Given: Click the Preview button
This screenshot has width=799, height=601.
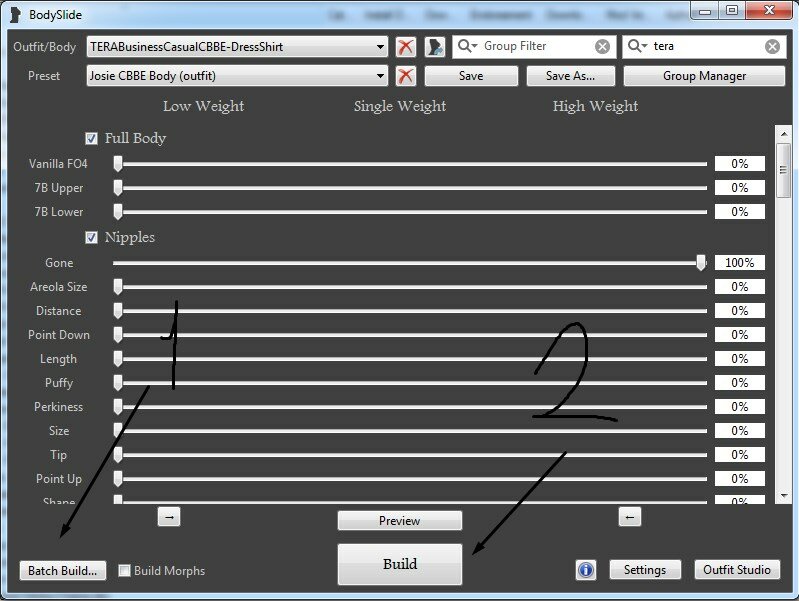Looking at the screenshot, I should 400,520.
